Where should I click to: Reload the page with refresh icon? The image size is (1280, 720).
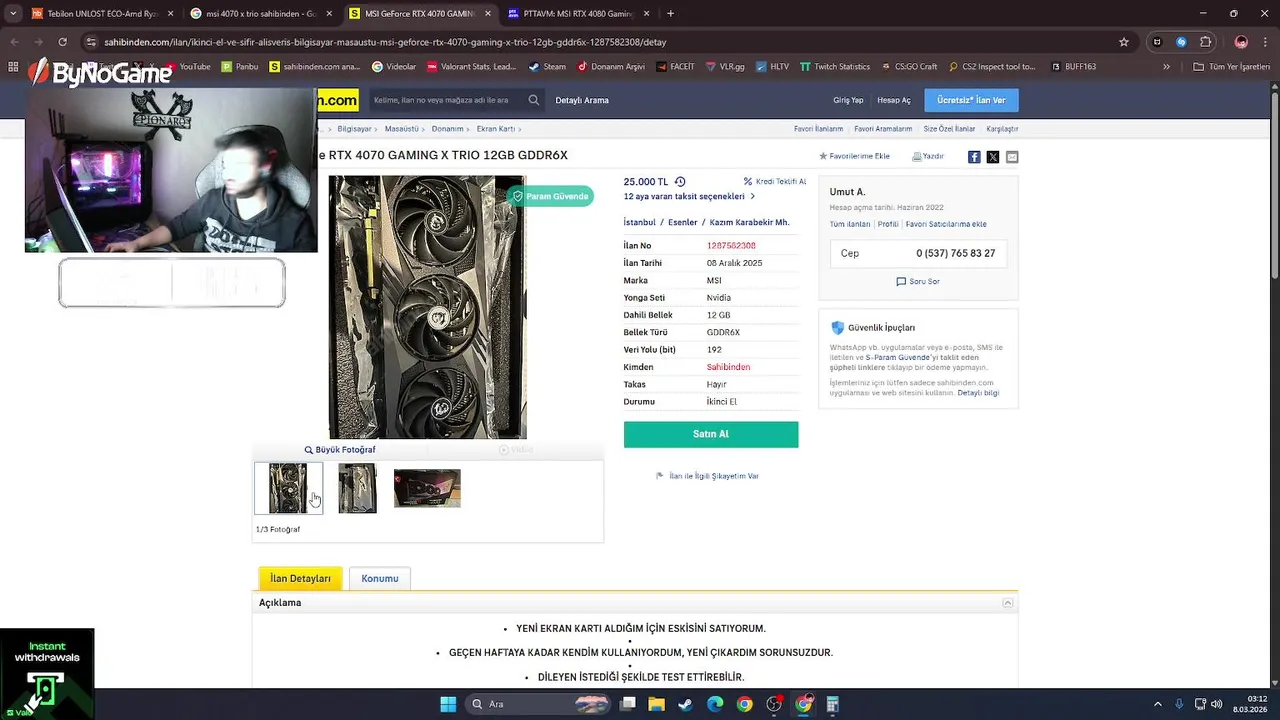pyautogui.click(x=62, y=42)
